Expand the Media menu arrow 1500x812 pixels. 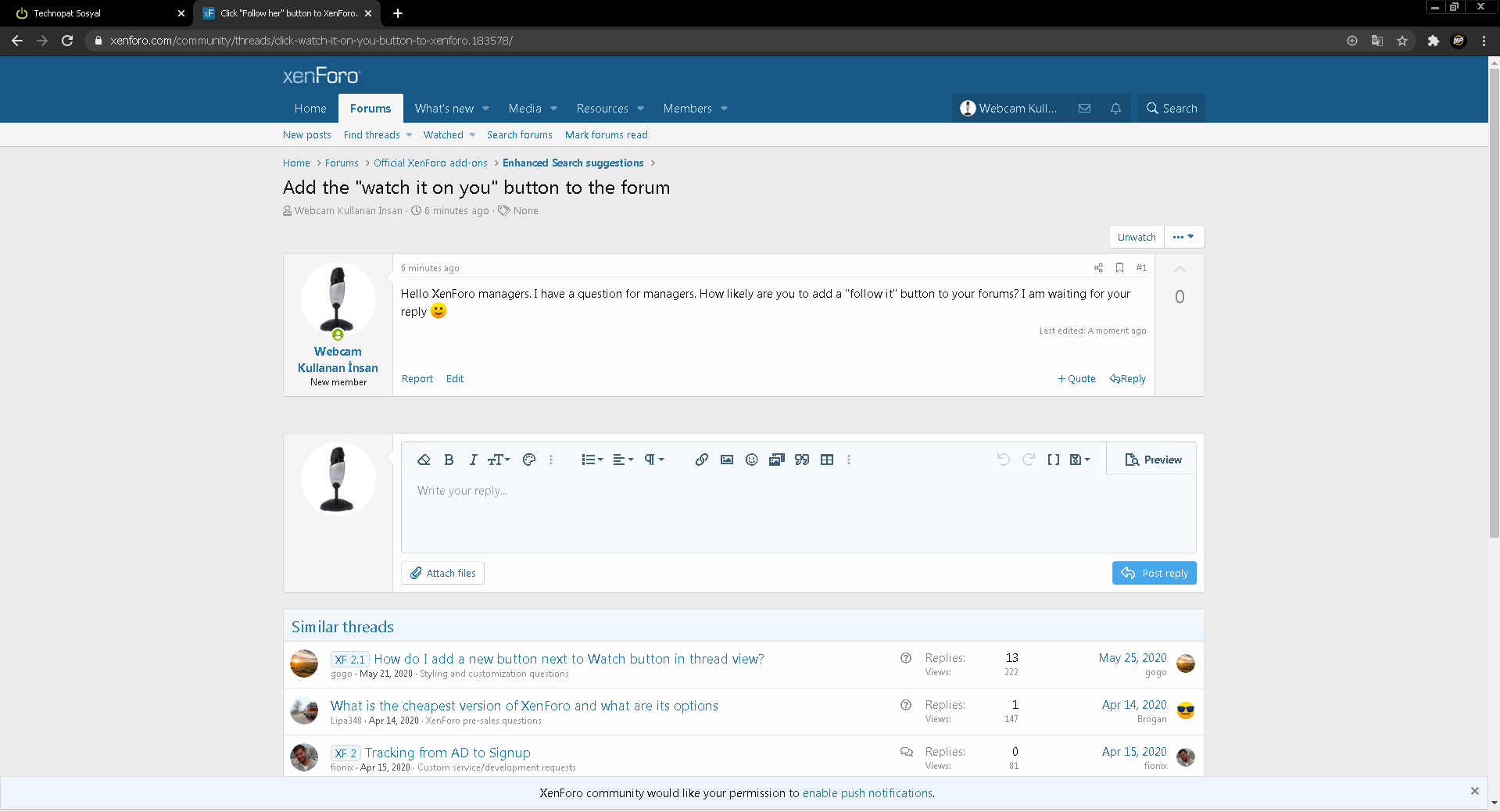click(554, 109)
